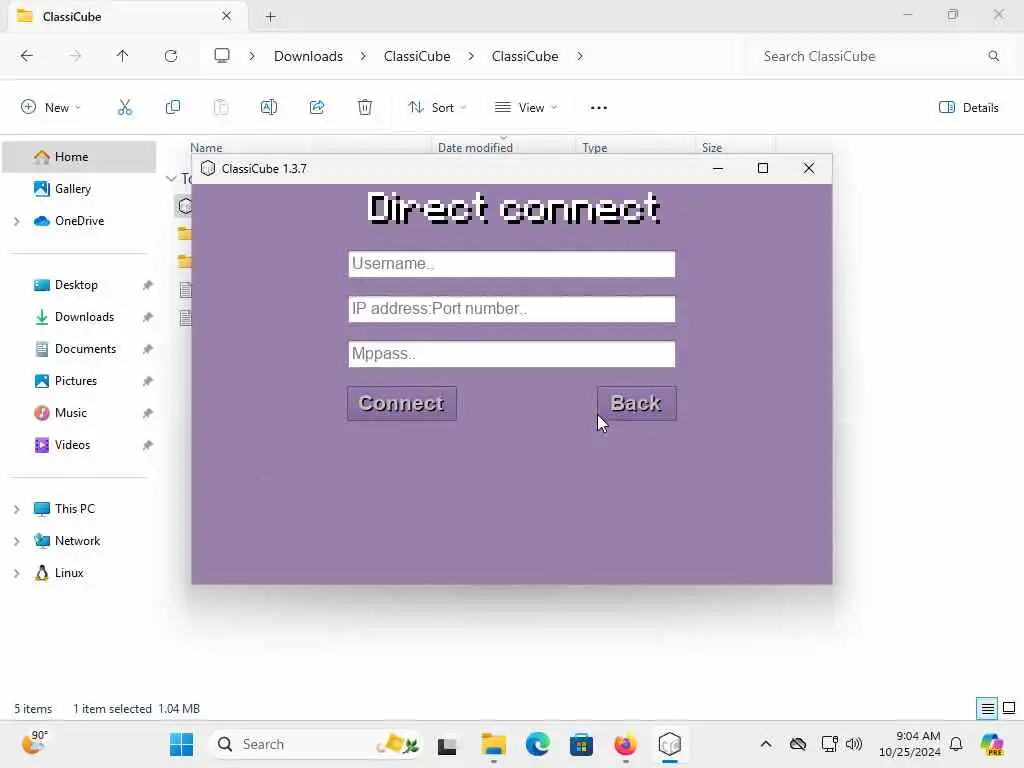Click the Mppass input field
This screenshot has height=768, width=1024.
511,354
